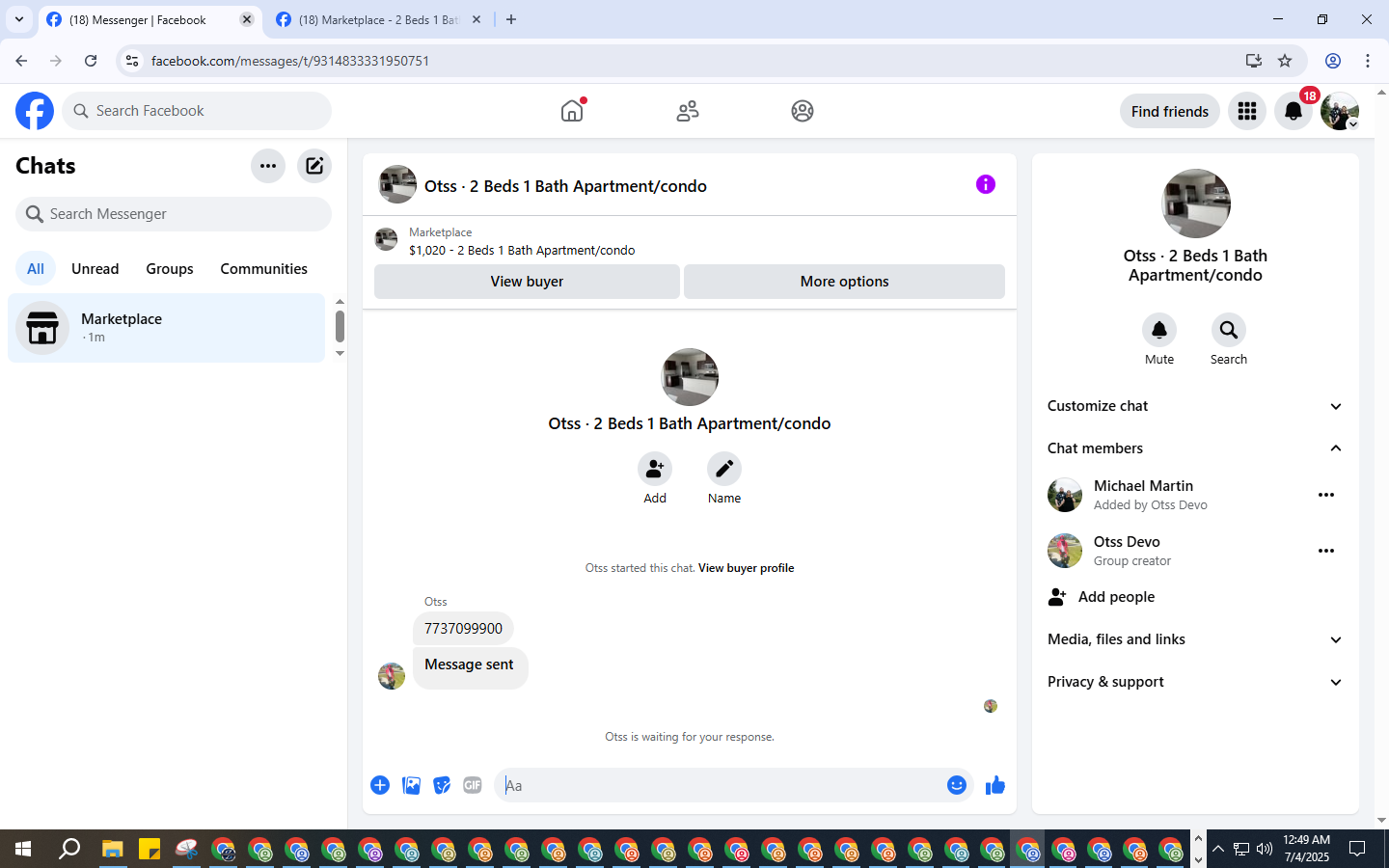The width and height of the screenshot is (1389, 868).
Task: Expand Customize chat section
Action: [x=1195, y=406]
